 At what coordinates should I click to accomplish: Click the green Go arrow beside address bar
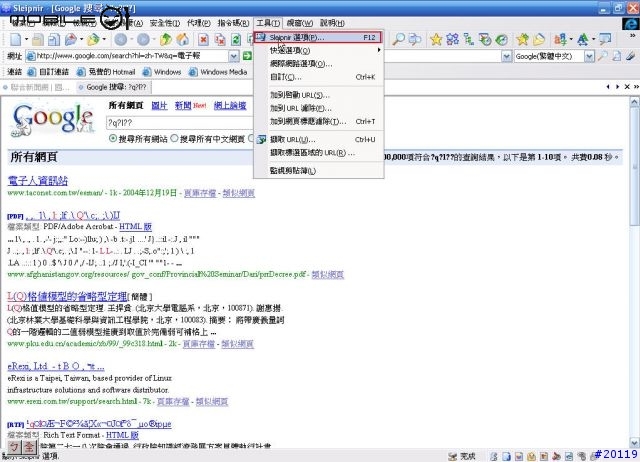click(247, 56)
